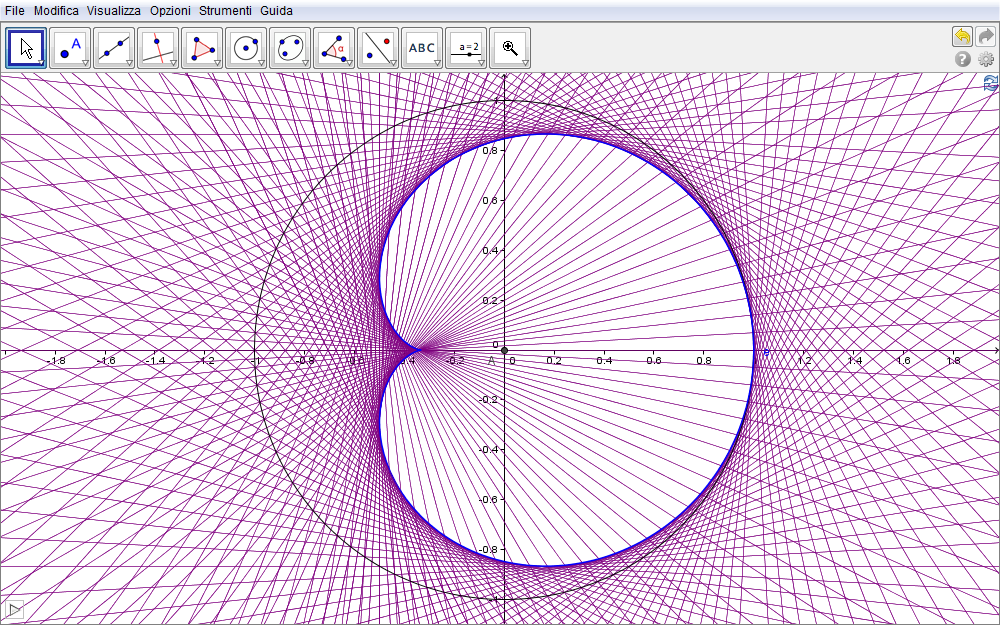Image resolution: width=1000 pixels, height=625 pixels.
Task: Click the grey Redo arrow
Action: (985, 36)
